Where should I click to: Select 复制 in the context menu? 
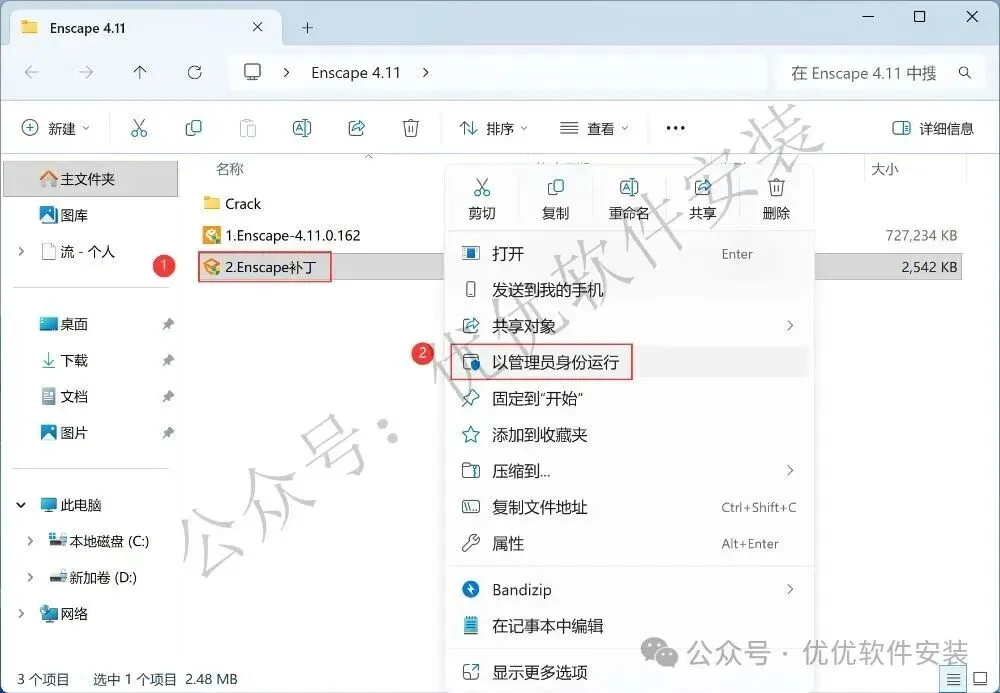[555, 199]
